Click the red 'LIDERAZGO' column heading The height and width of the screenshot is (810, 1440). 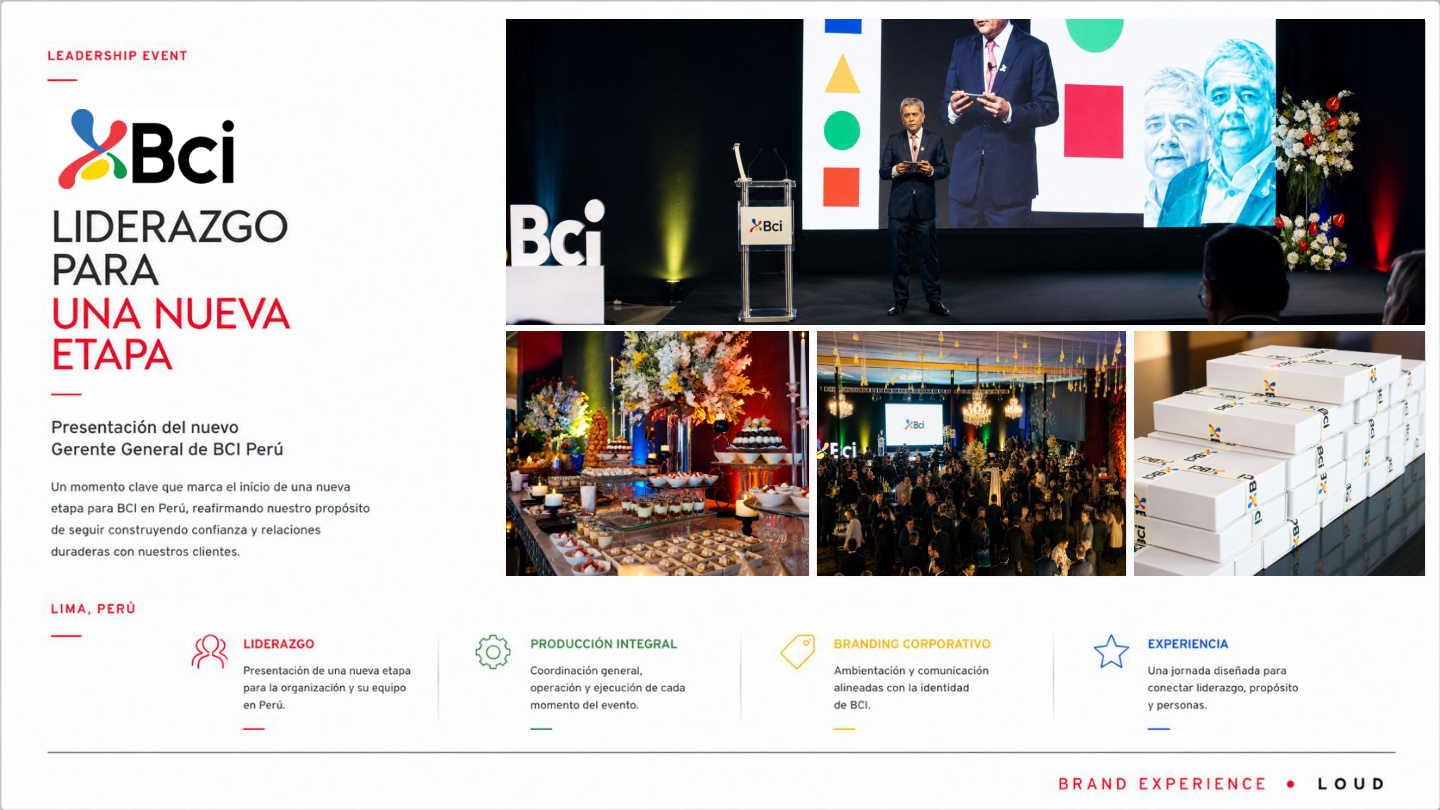(279, 644)
